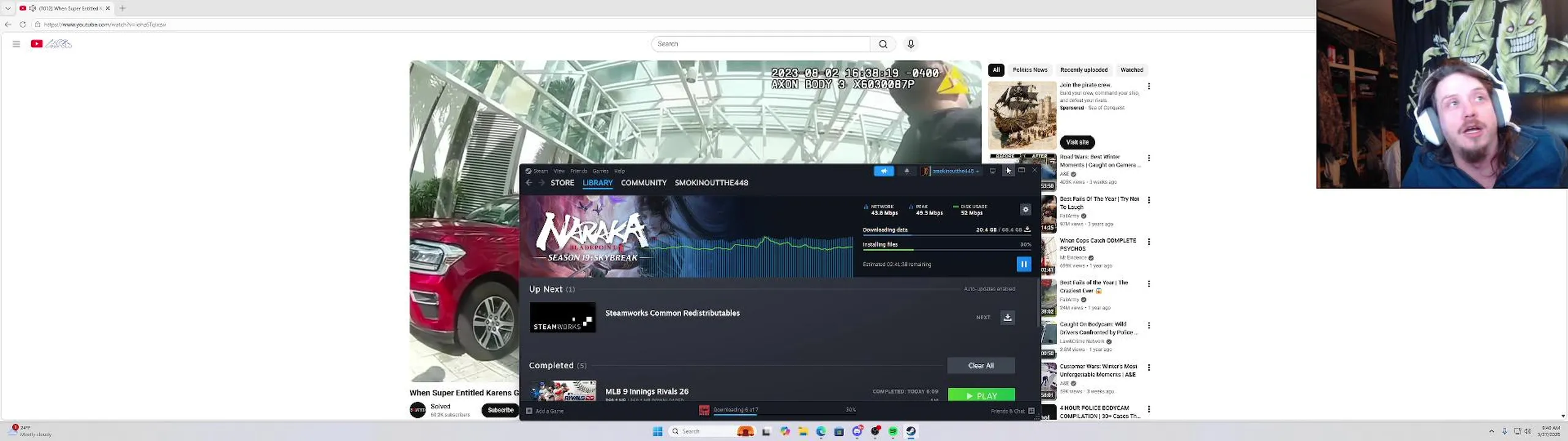
Task: Open the Help menu in Steam
Action: (x=619, y=171)
